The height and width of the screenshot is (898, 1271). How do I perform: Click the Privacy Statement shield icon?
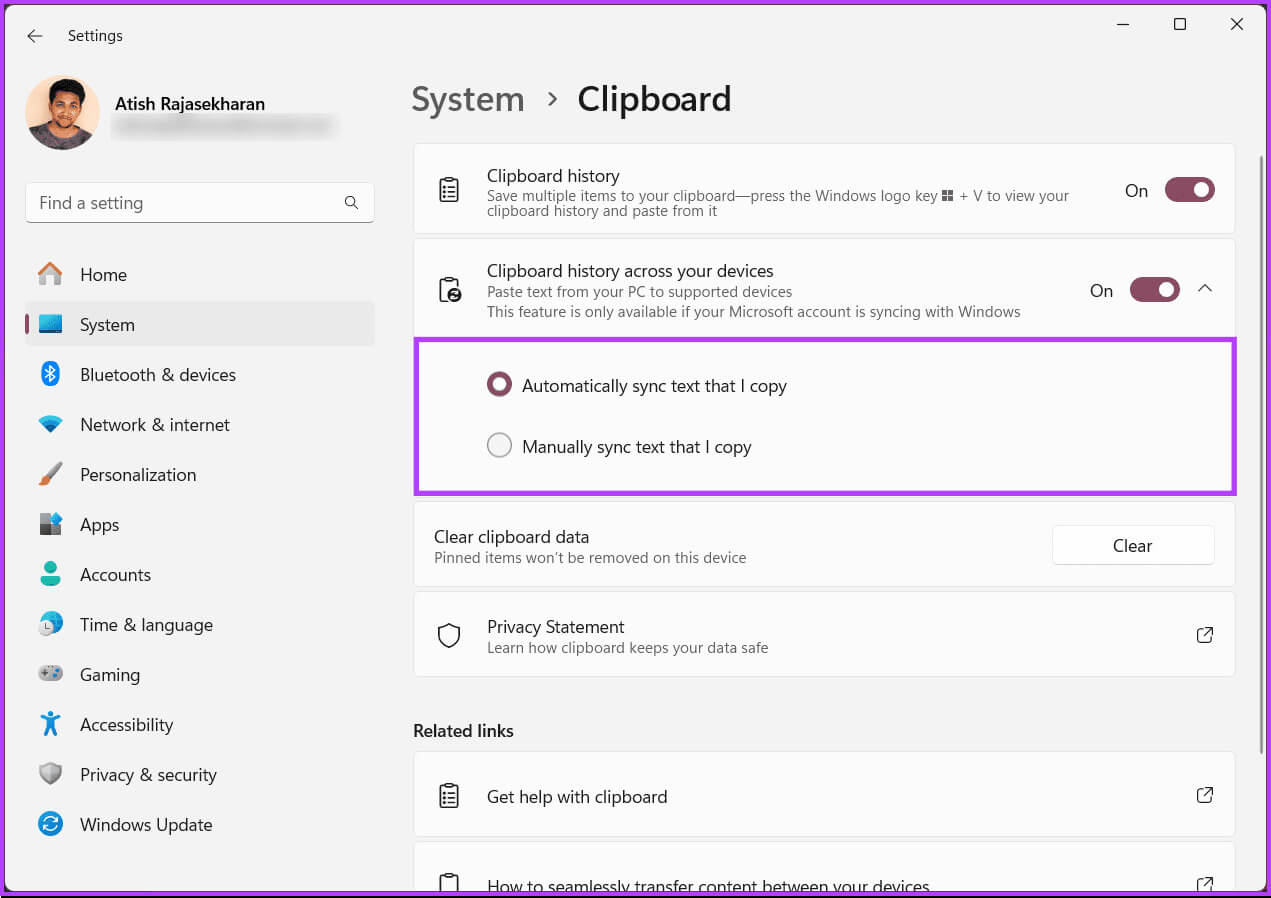click(x=449, y=636)
